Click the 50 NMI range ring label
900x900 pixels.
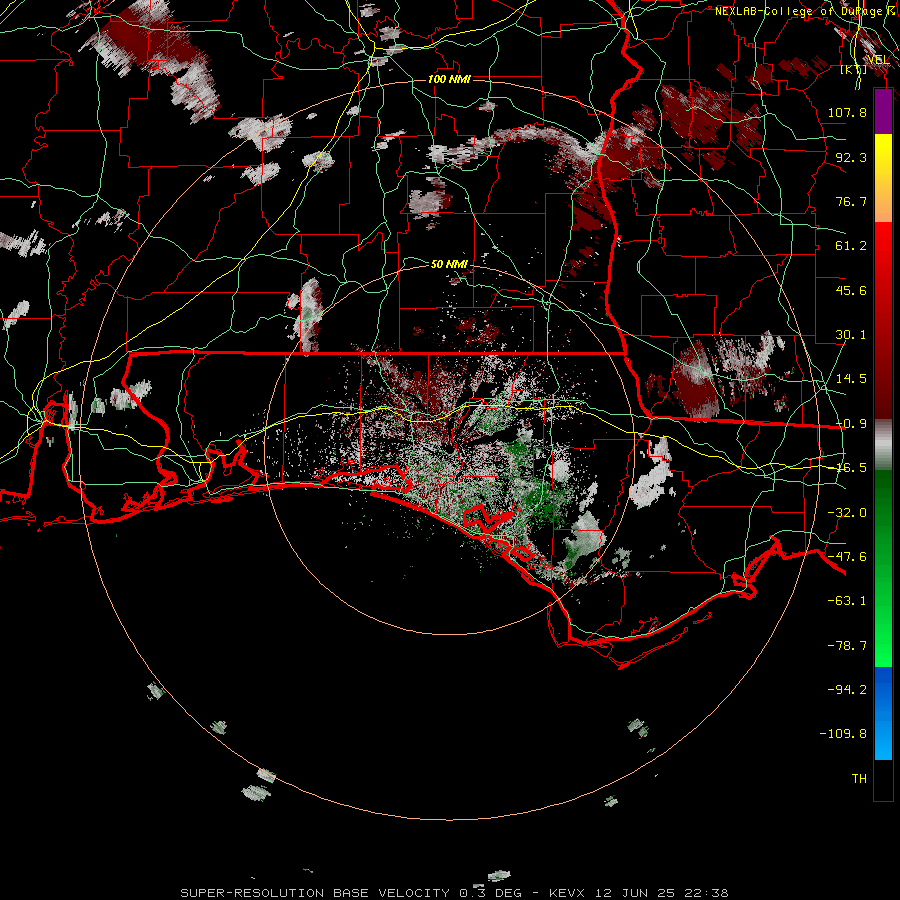click(x=449, y=264)
